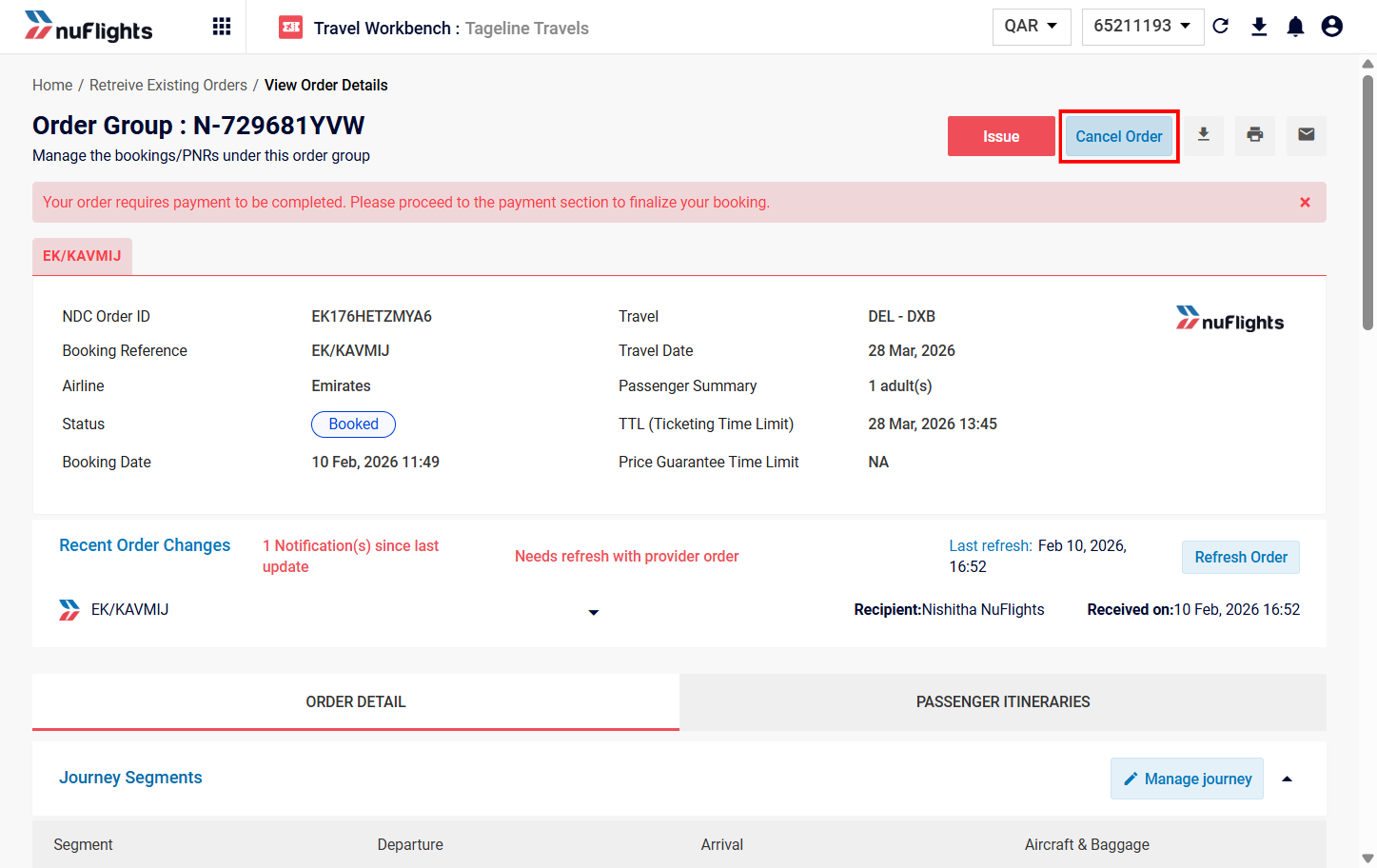1377x868 pixels.
Task: Click scrollbar up arrow
Action: (1368, 64)
